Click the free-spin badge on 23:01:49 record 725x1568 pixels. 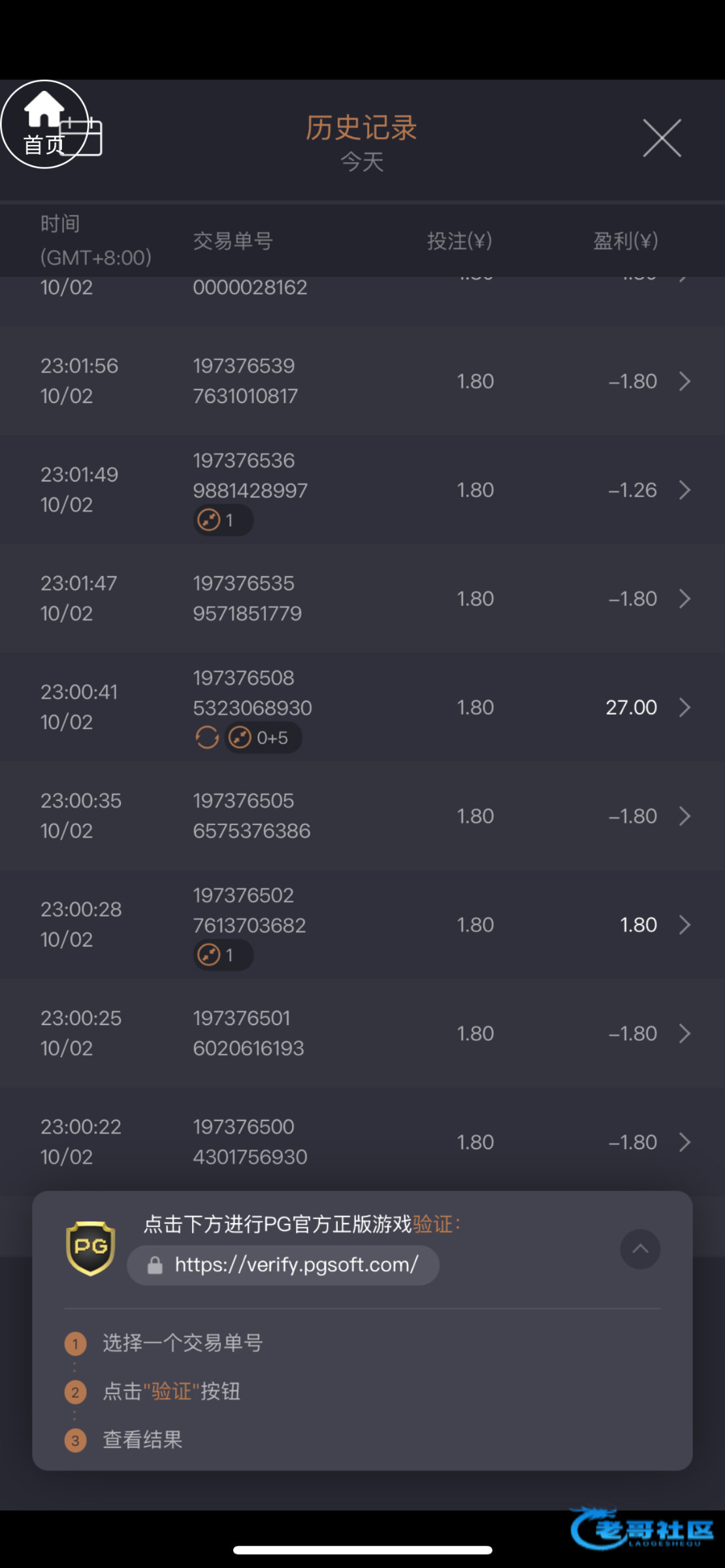click(x=223, y=521)
